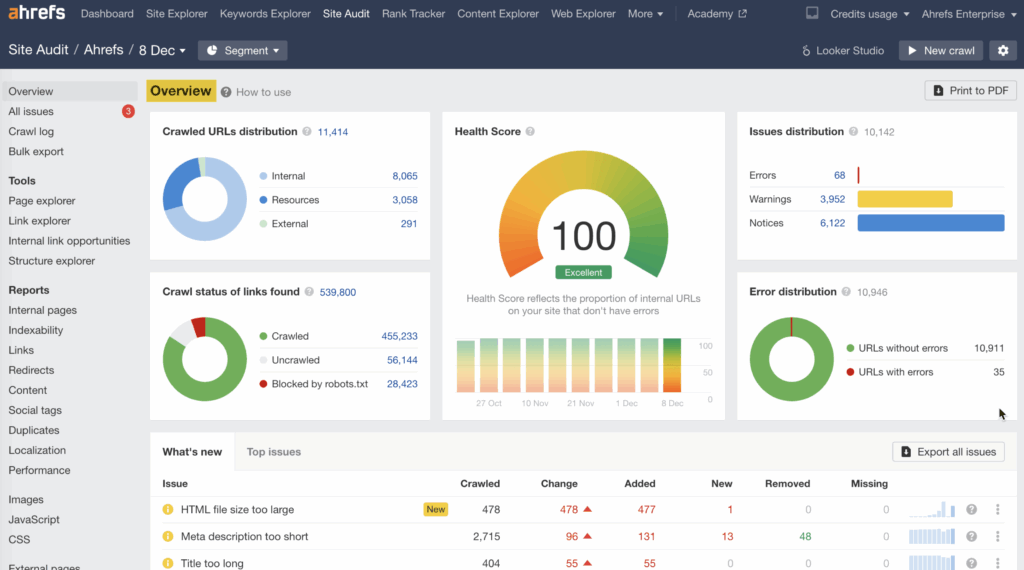
Task: Click Export all issues
Action: click(948, 452)
